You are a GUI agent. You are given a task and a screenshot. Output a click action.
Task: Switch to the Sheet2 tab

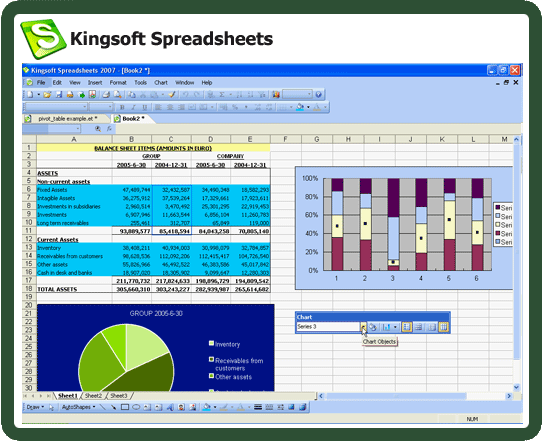pyautogui.click(x=93, y=396)
